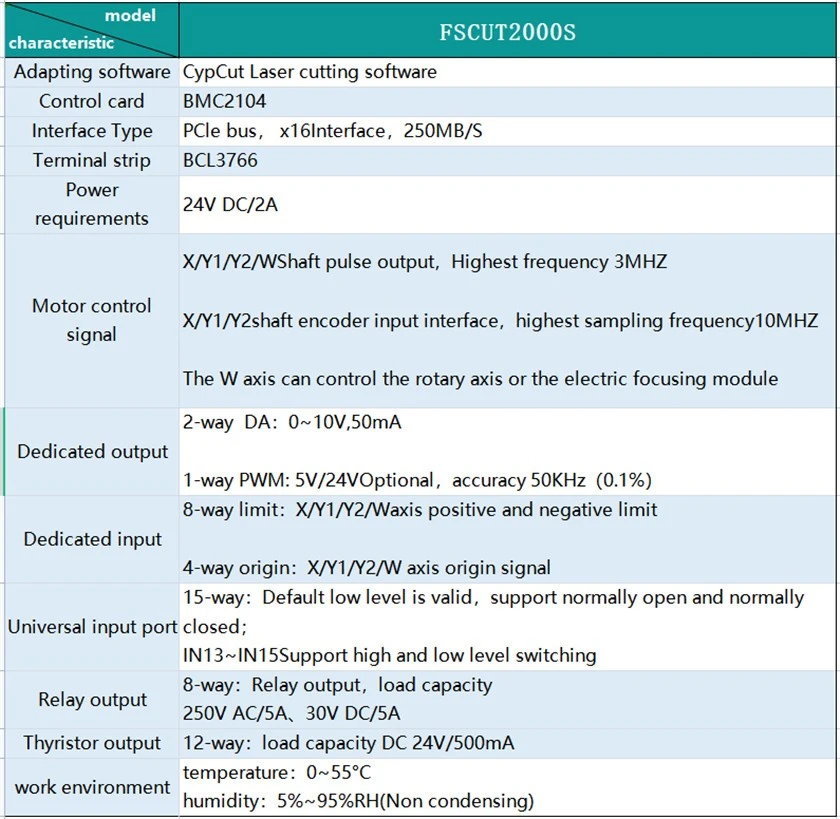Viewport: 840px width, 819px height.
Task: Select the FSCUT2000S header cell
Action: [507, 30]
